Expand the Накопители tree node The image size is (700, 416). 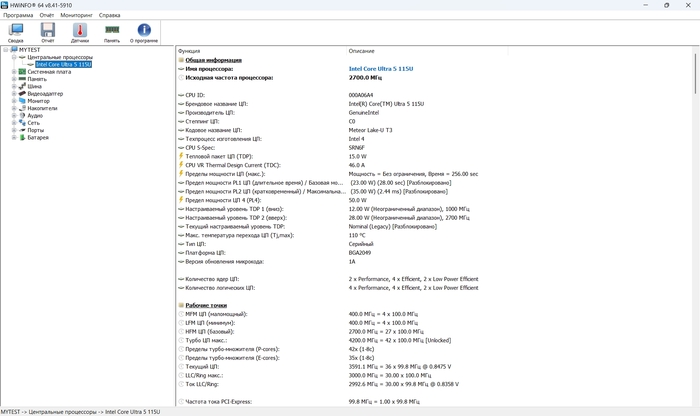click(14, 108)
